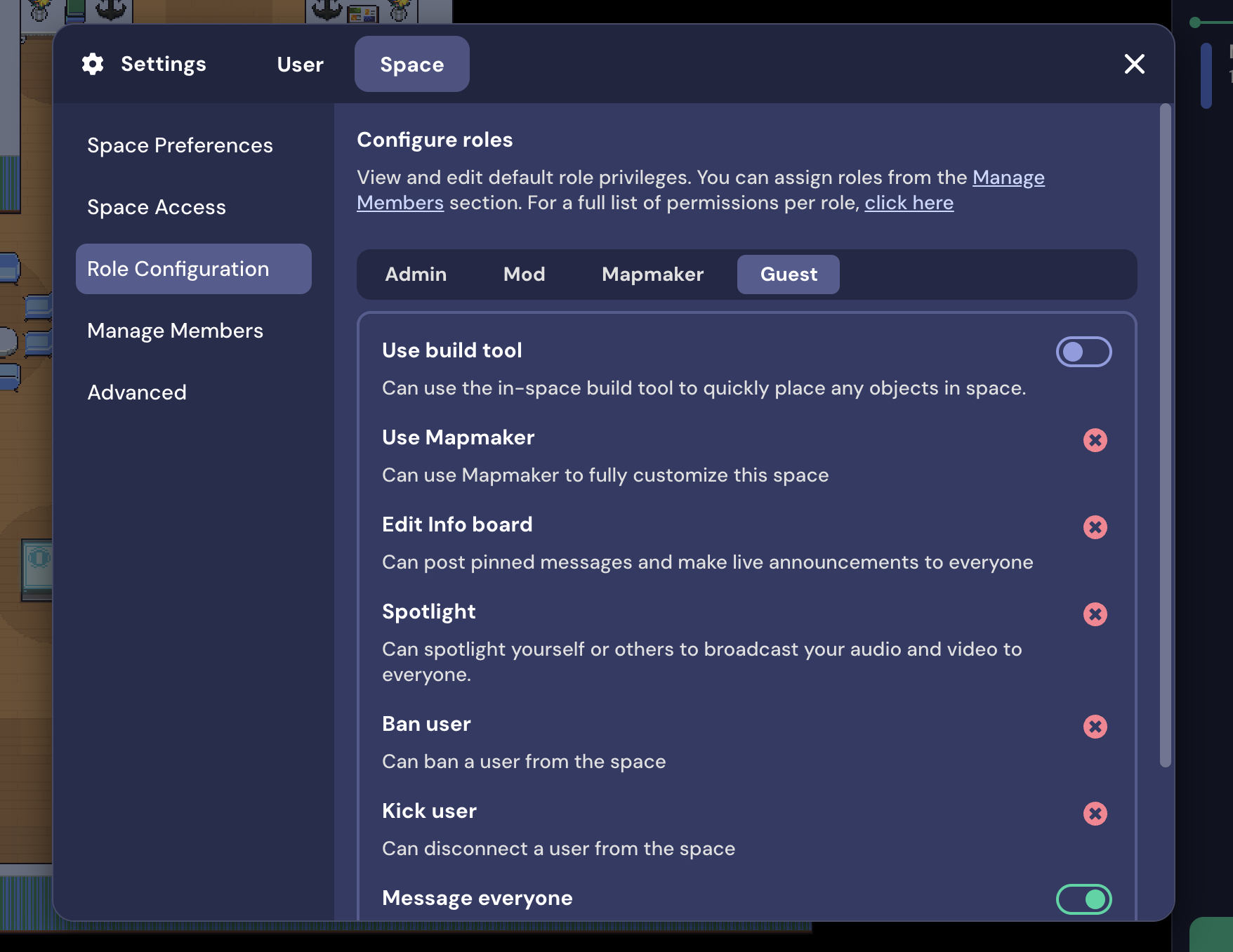This screenshot has width=1233, height=952.
Task: Enable the Use build tool toggle
Action: pos(1083,352)
